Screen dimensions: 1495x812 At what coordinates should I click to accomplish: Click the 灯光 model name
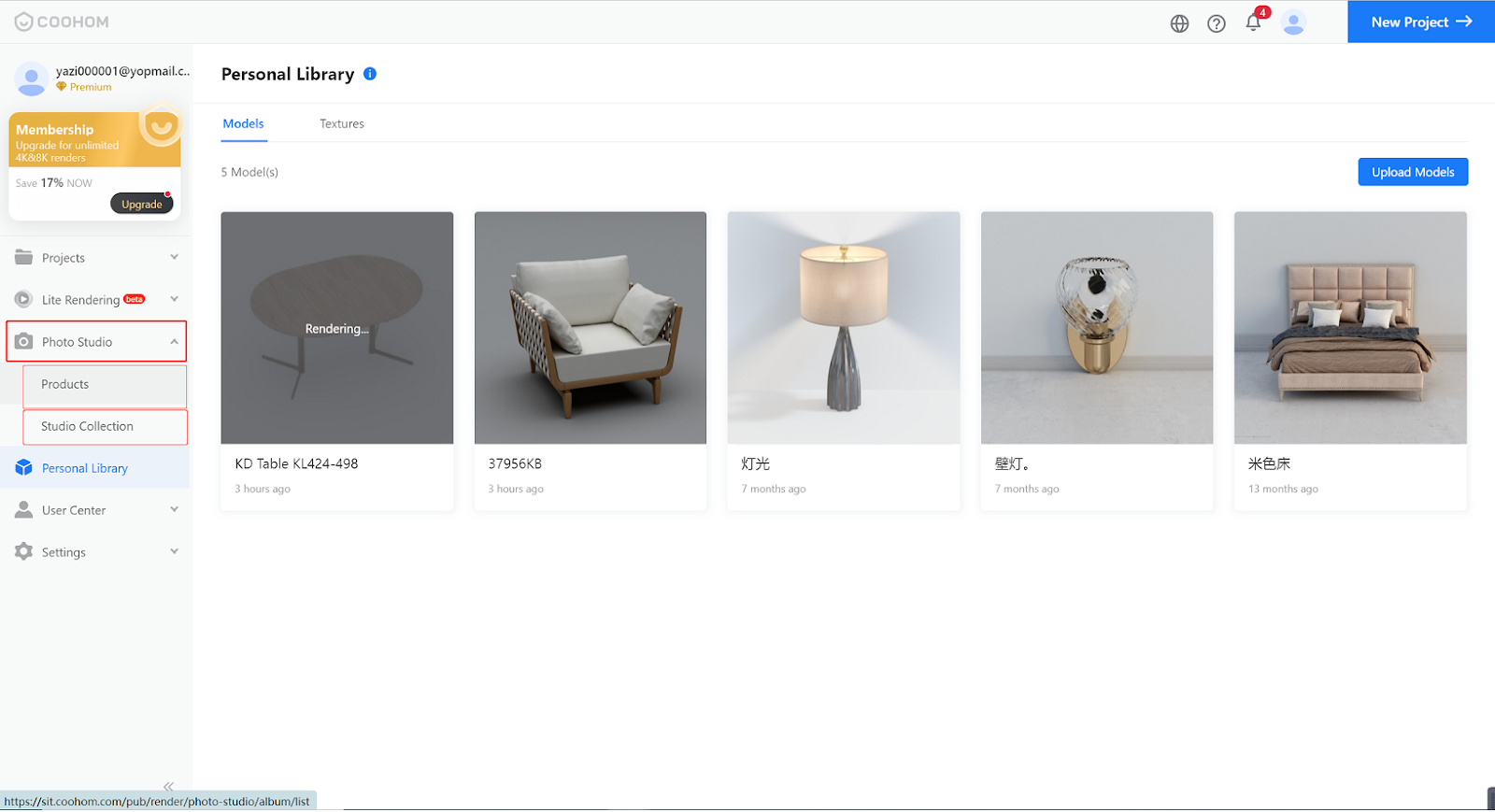click(x=755, y=463)
